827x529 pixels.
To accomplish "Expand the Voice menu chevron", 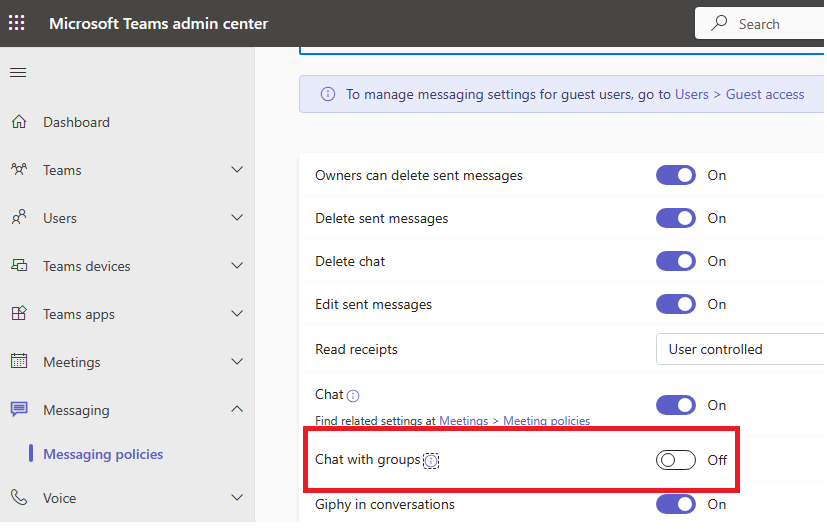I will [x=237, y=498].
